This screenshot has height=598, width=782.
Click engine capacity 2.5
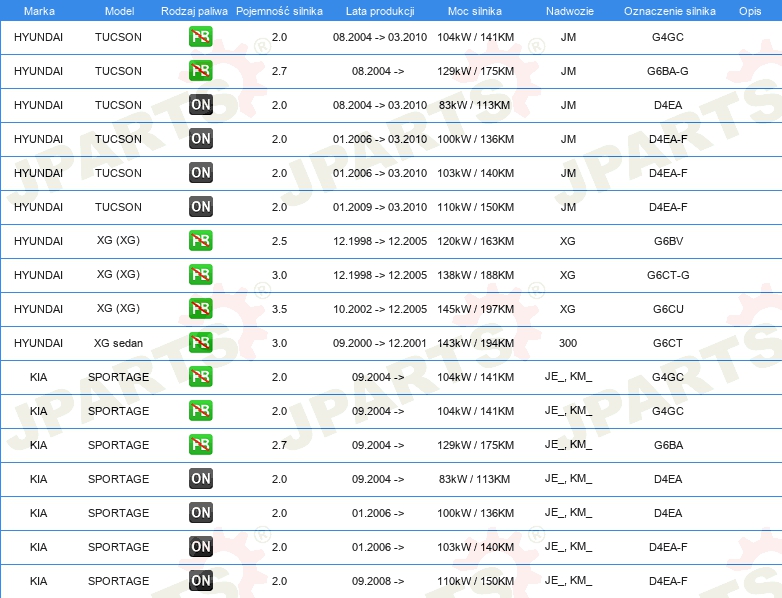click(279, 241)
